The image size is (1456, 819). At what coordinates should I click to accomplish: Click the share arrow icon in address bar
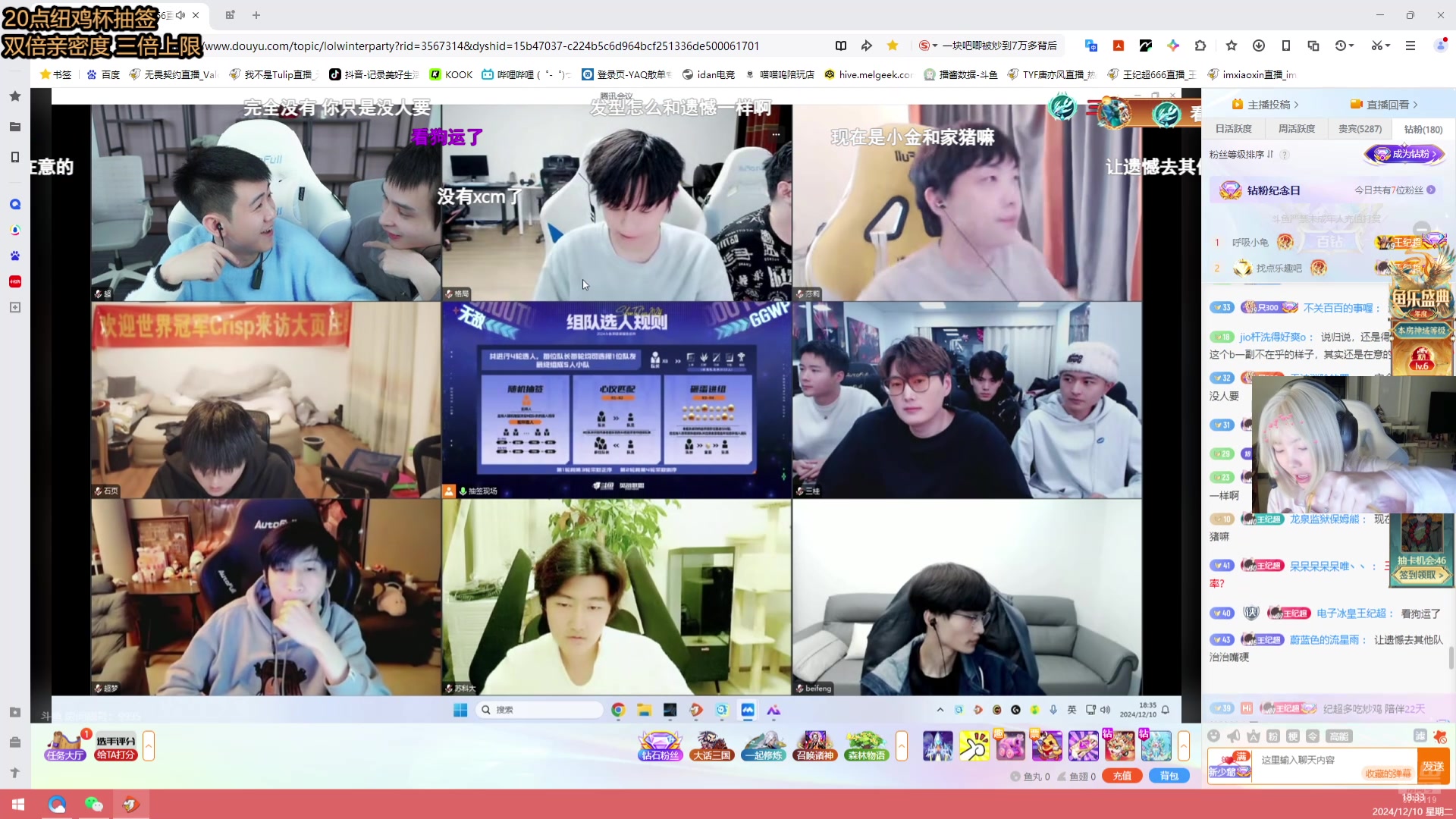[x=867, y=46]
